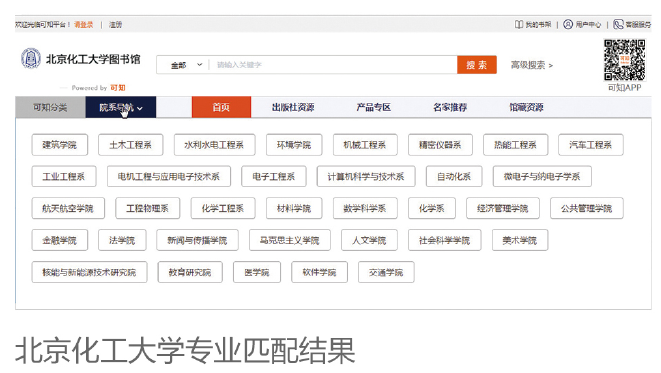Choose 工业工程系 department
The width and height of the screenshot is (661, 373).
pos(64,177)
